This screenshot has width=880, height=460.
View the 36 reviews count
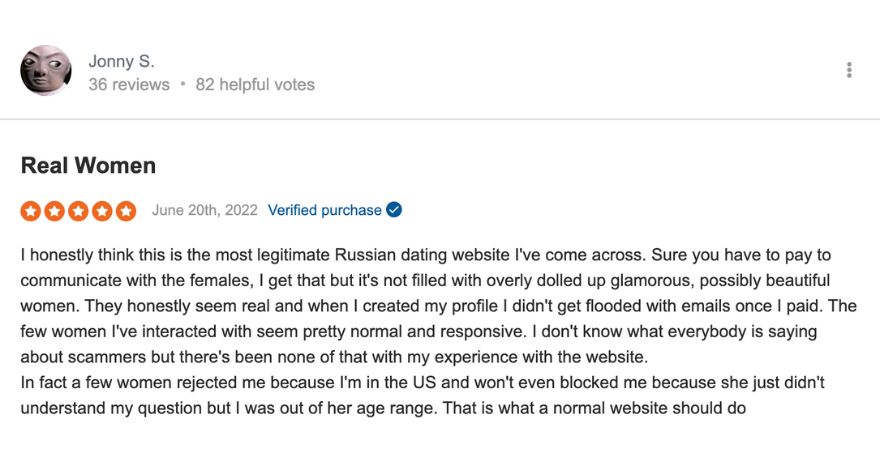[129, 85]
